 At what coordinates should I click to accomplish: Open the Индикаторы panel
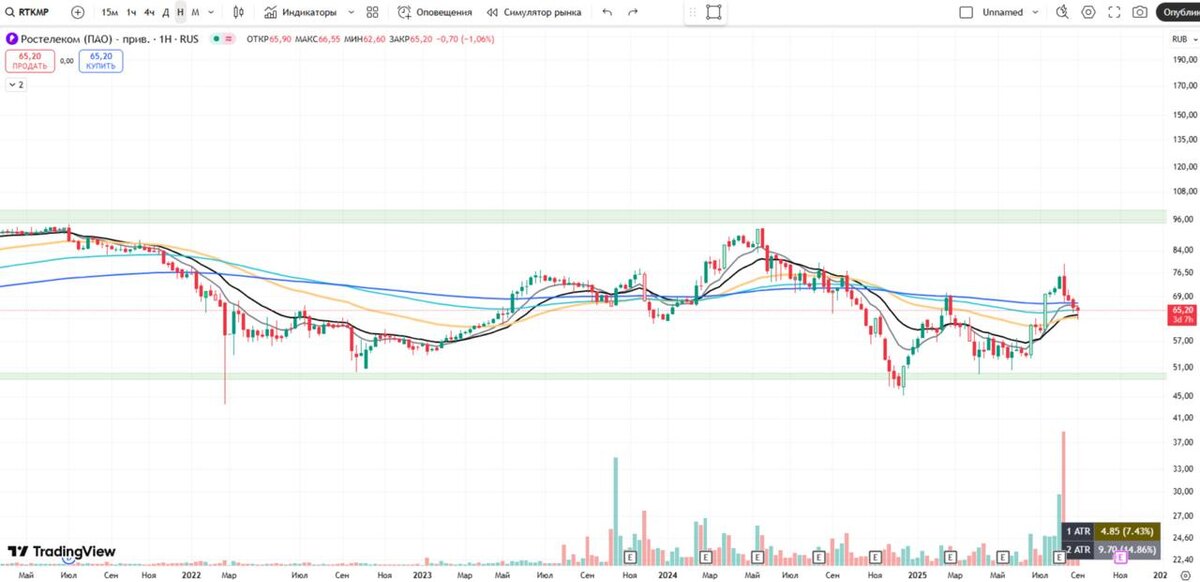(300, 12)
